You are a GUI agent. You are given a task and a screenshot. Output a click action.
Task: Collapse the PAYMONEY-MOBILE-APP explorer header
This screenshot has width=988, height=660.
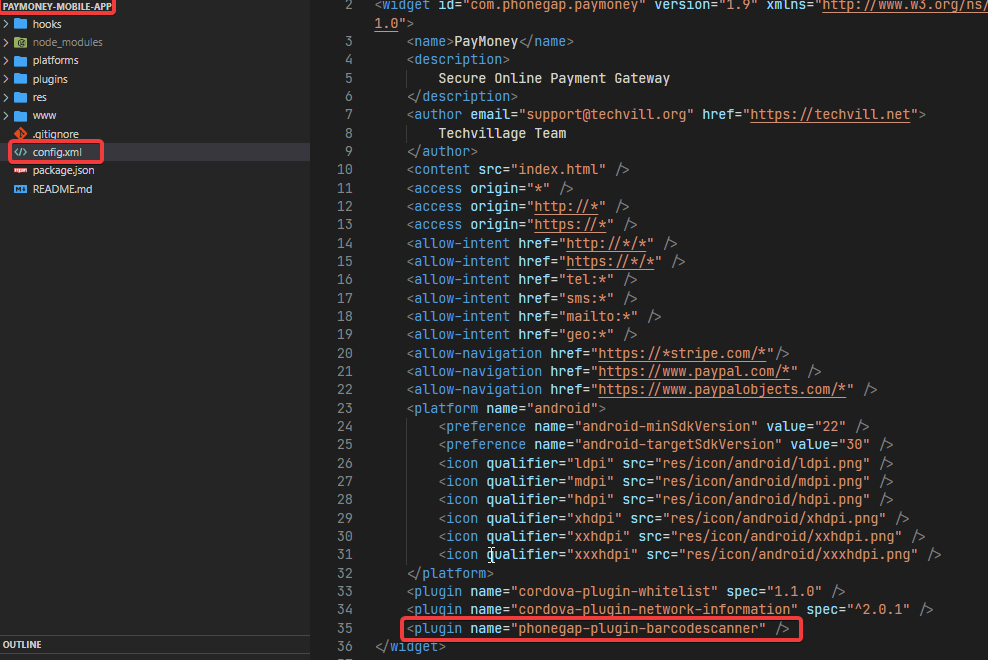point(58,6)
